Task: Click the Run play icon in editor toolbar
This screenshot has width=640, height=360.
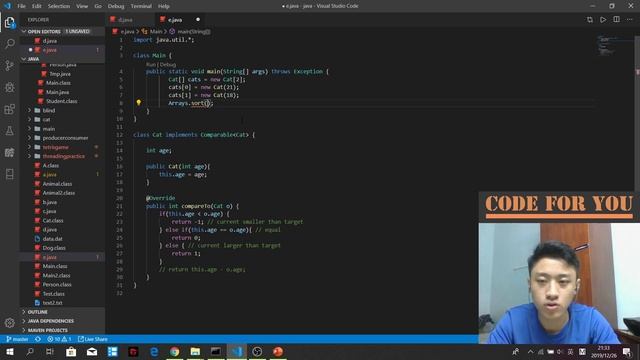Action: [x=603, y=20]
